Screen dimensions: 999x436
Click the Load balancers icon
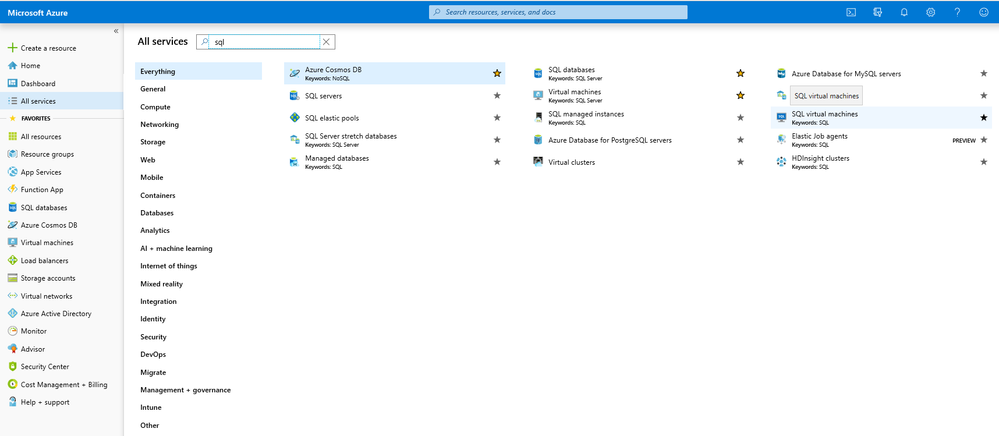pyautogui.click(x=11, y=261)
